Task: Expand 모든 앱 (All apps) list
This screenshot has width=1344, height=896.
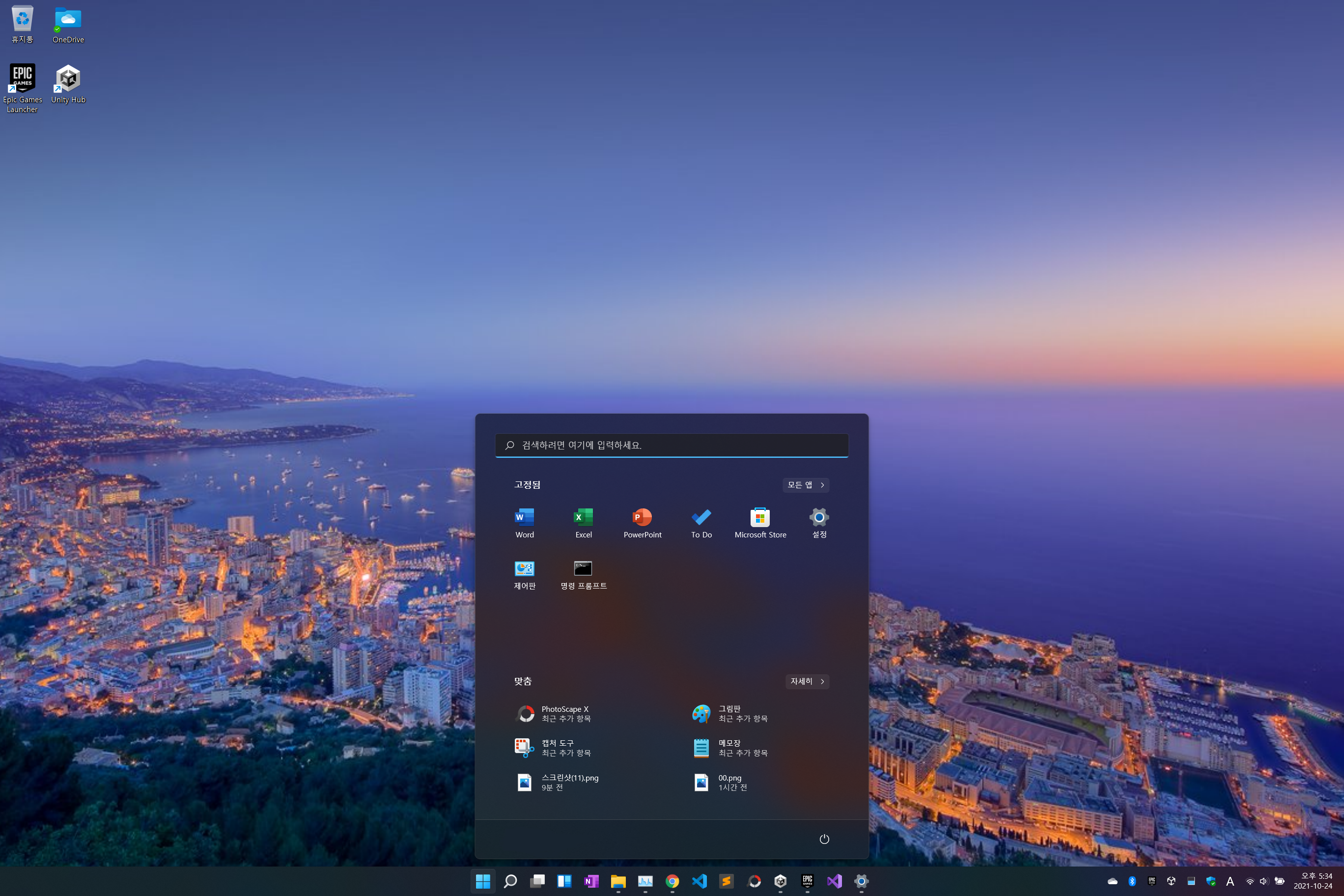Action: 806,484
